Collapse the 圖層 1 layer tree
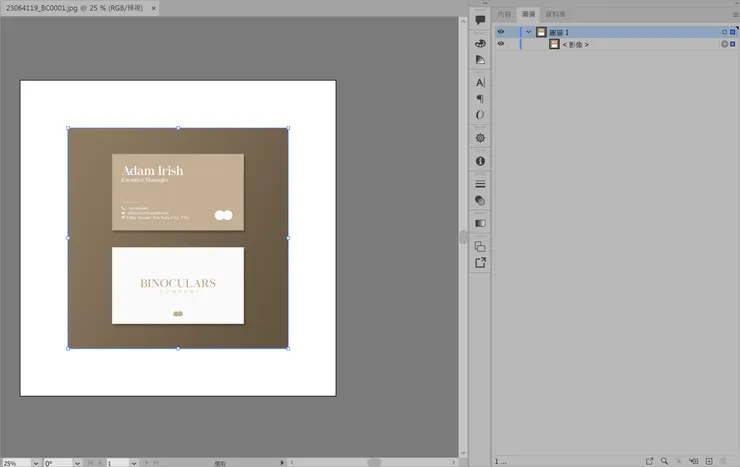The image size is (740, 467). [528, 32]
